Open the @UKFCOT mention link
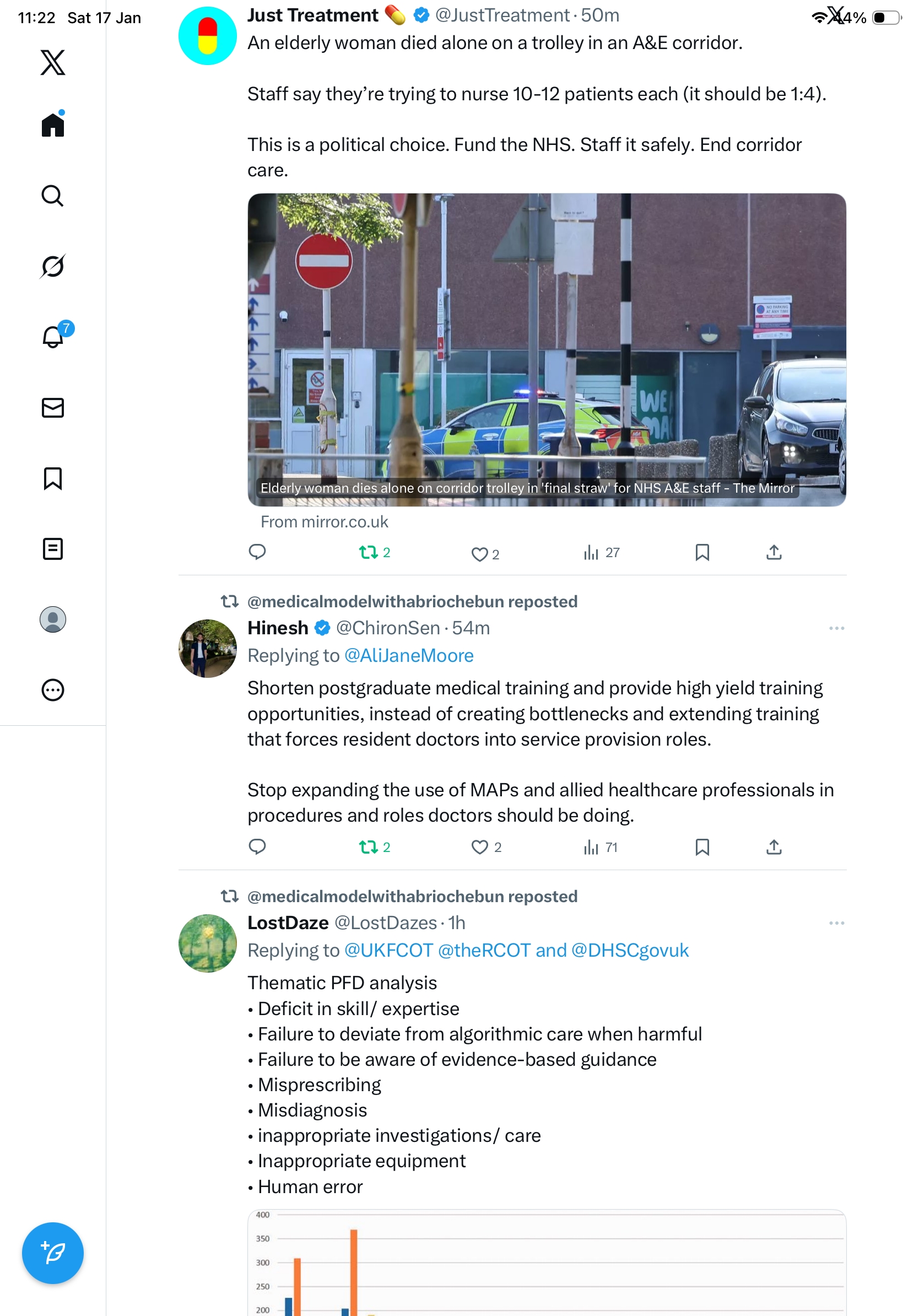 388,950
